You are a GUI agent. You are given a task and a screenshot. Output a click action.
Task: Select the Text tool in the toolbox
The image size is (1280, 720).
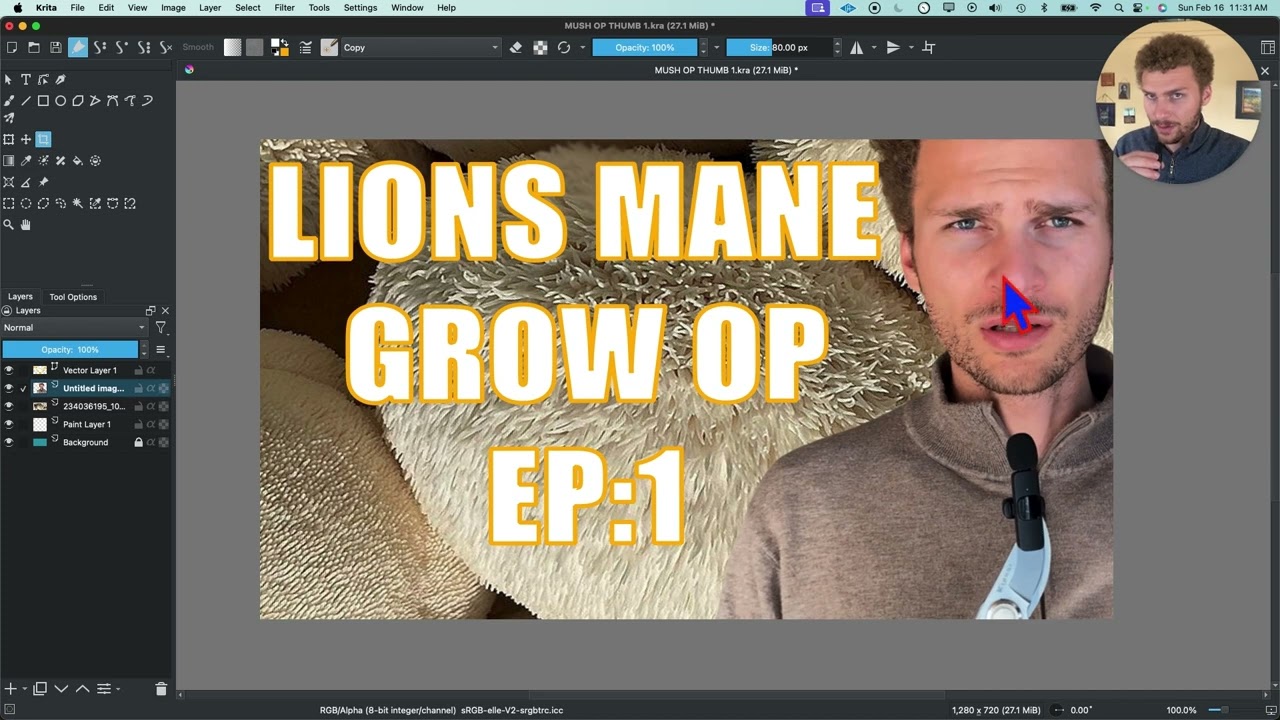(26, 79)
